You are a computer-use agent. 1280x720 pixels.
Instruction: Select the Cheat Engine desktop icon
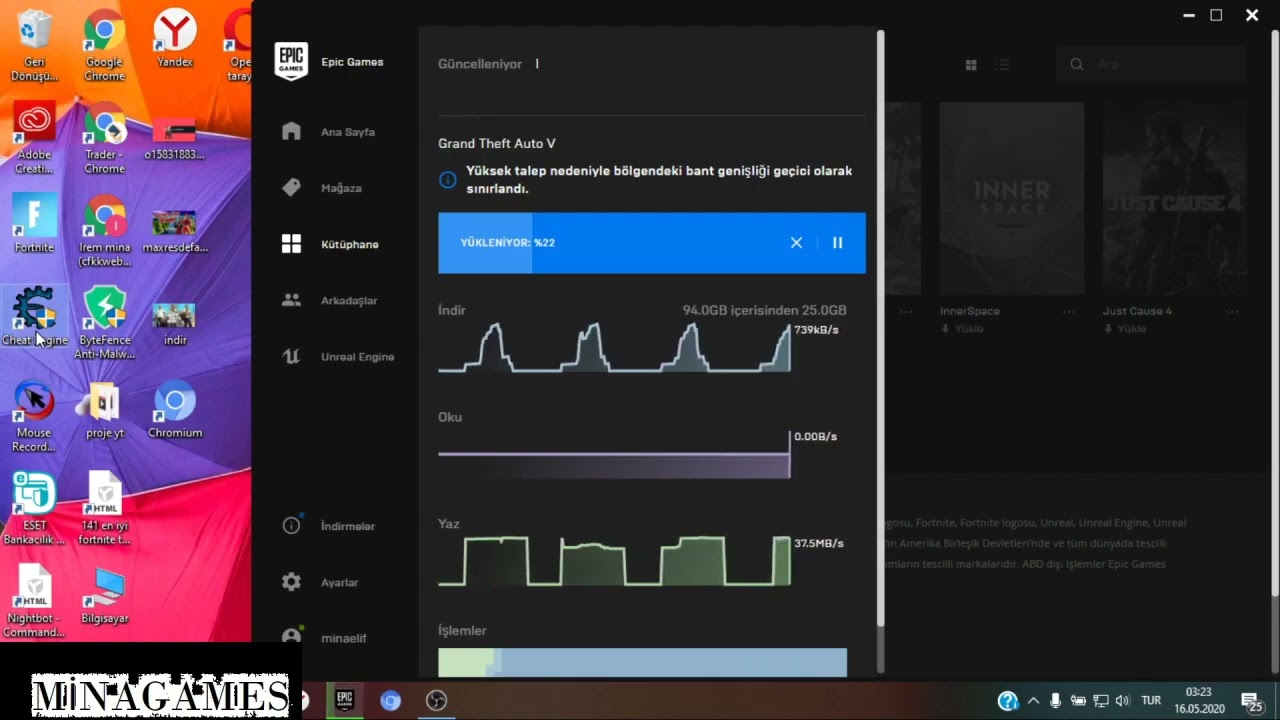point(35,316)
